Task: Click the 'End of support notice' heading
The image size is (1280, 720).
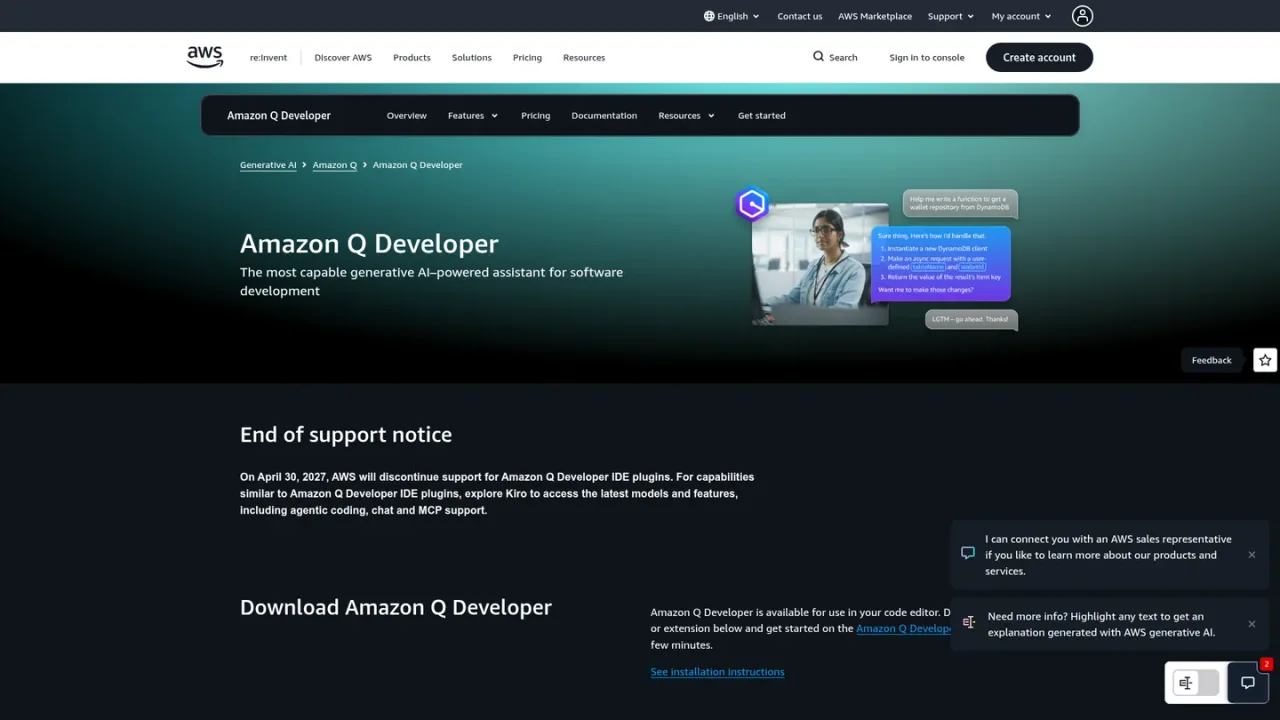Action: (x=346, y=434)
